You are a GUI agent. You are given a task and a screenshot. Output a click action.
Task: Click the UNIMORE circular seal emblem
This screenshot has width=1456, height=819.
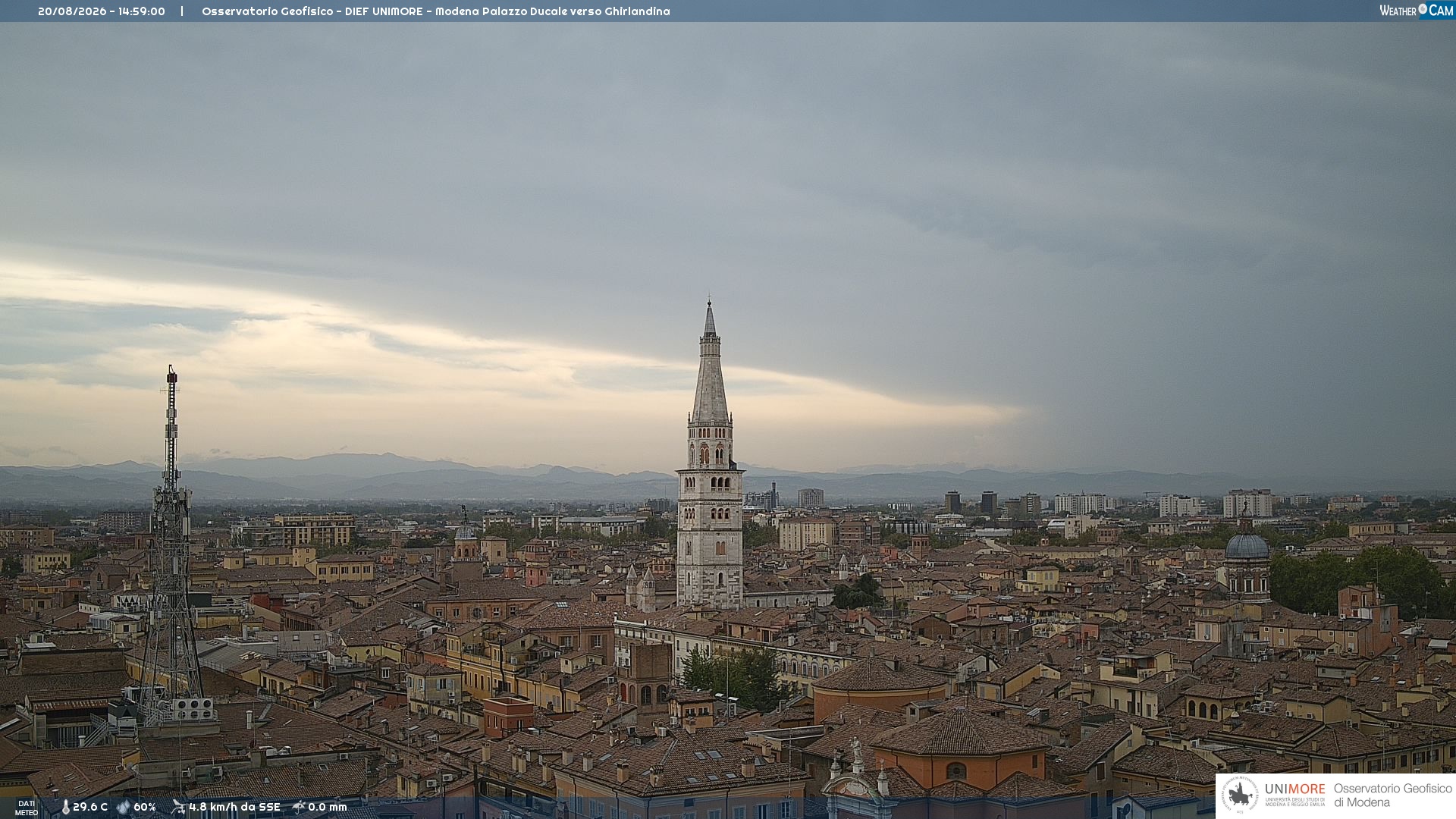coord(1240,795)
